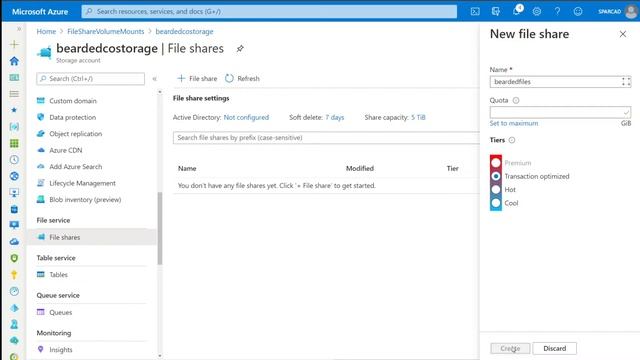Go to Home icon in sidebar
The height and width of the screenshot is (360, 640).
(14, 61)
